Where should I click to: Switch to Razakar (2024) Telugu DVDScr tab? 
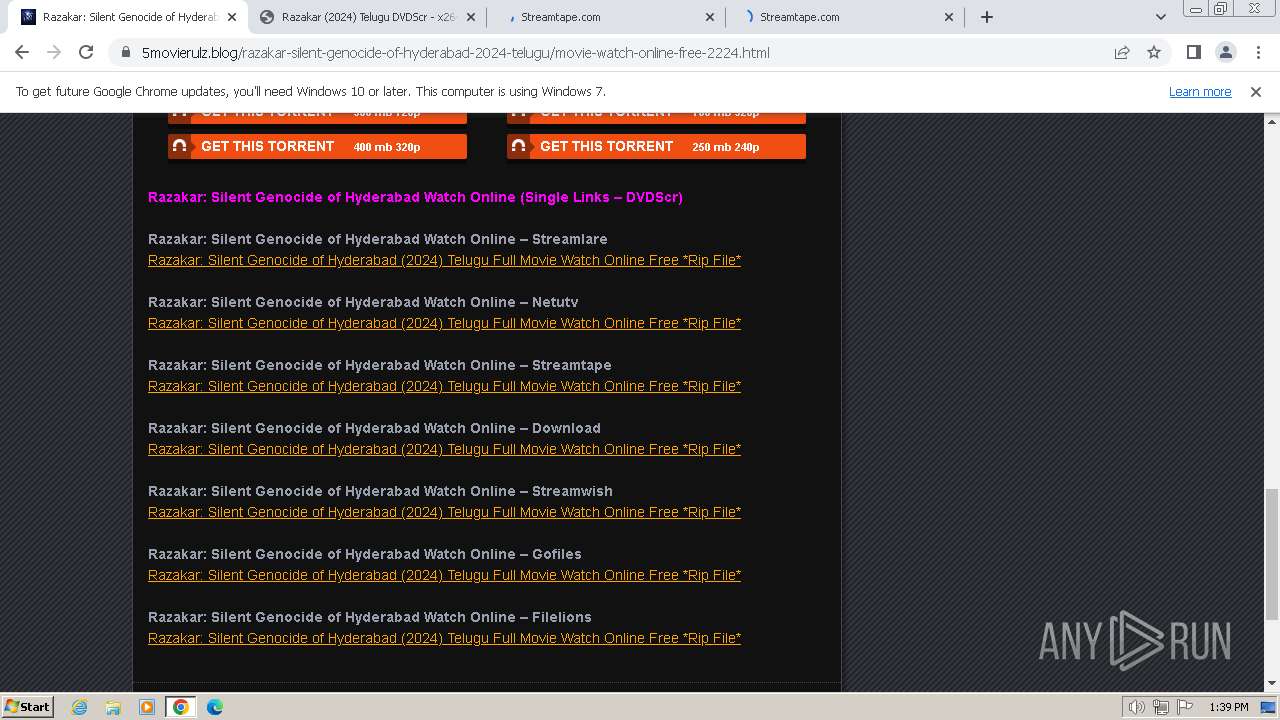pos(366,17)
